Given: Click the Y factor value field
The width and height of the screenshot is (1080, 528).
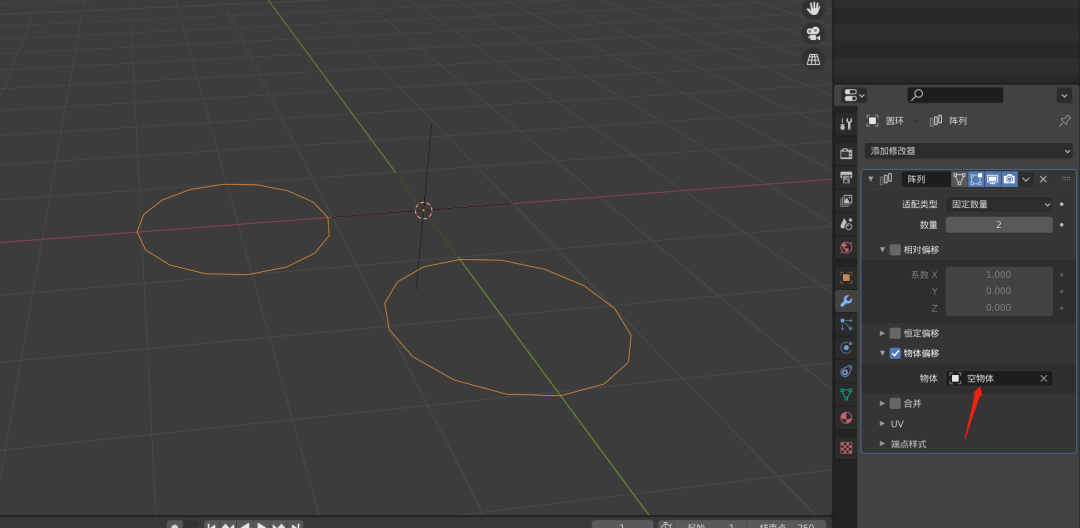Looking at the screenshot, I should coord(999,291).
